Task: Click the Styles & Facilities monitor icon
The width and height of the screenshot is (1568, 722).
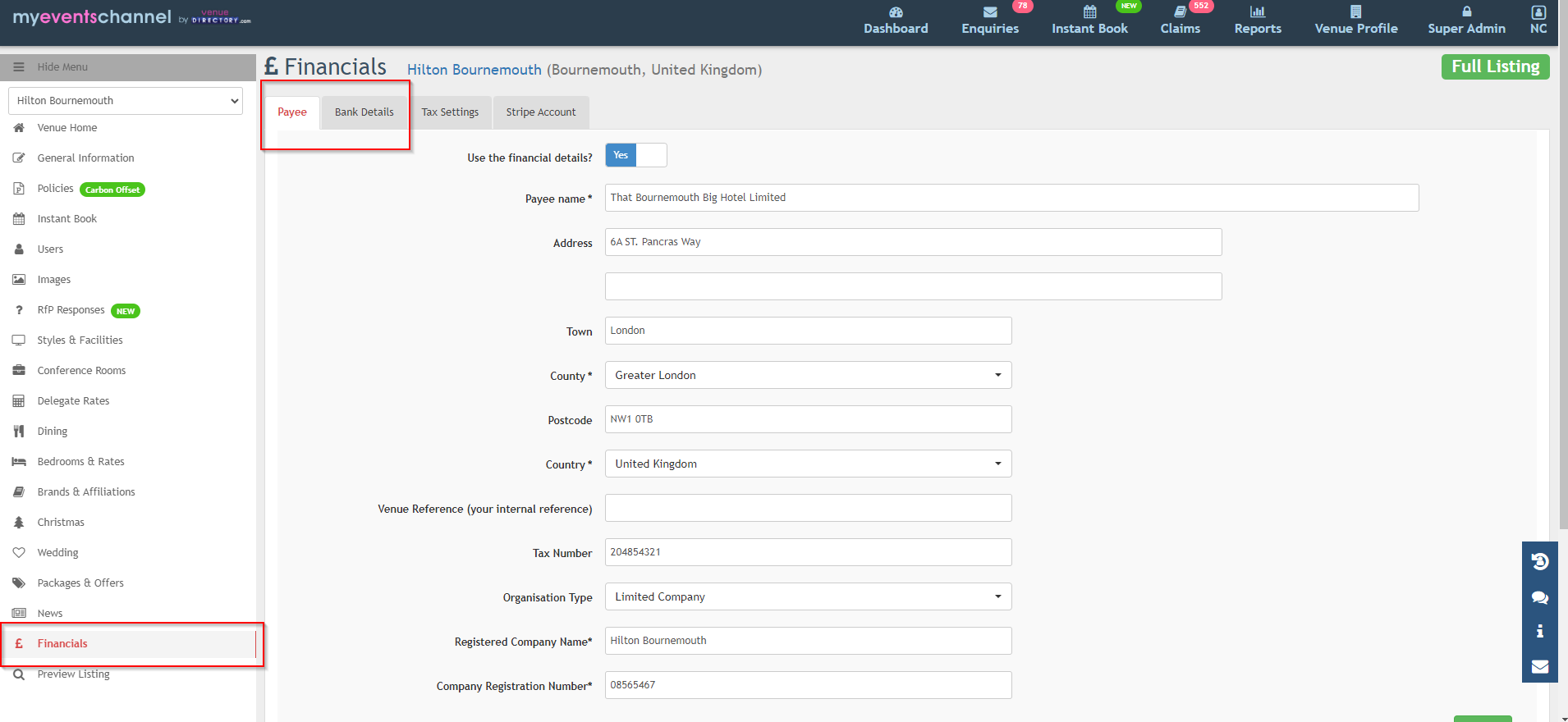Action: click(19, 340)
